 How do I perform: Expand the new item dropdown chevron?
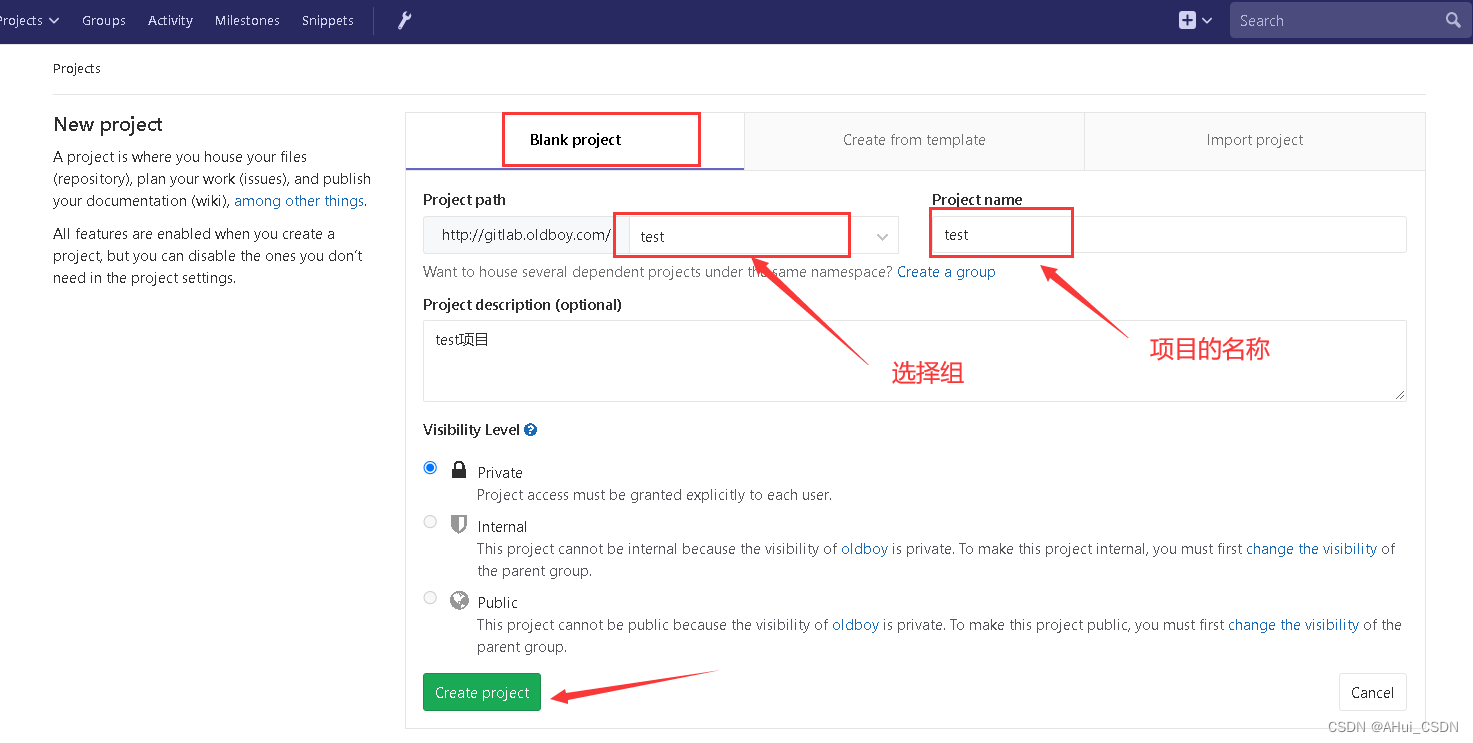point(1207,20)
